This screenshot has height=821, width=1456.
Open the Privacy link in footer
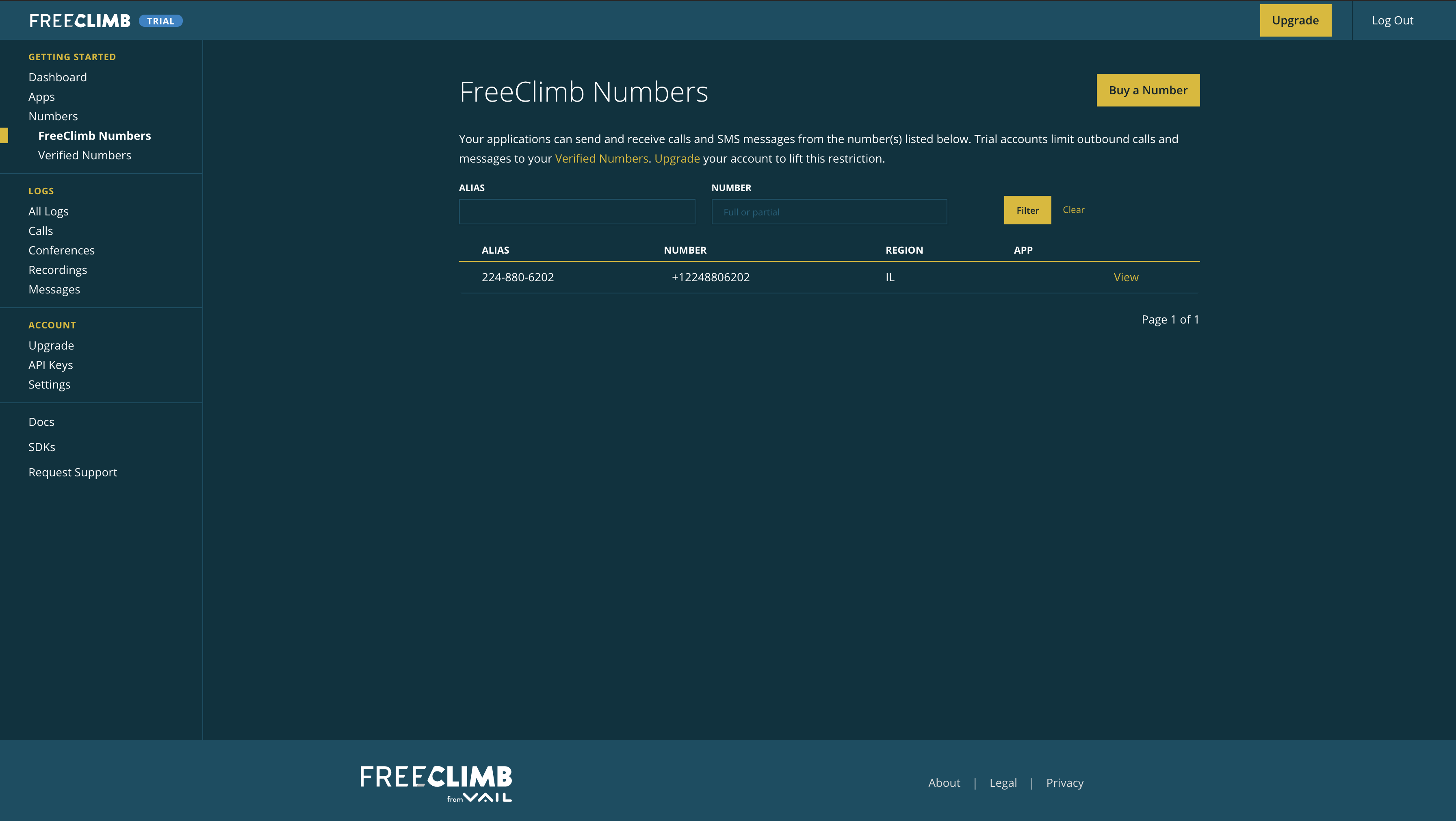click(1064, 782)
